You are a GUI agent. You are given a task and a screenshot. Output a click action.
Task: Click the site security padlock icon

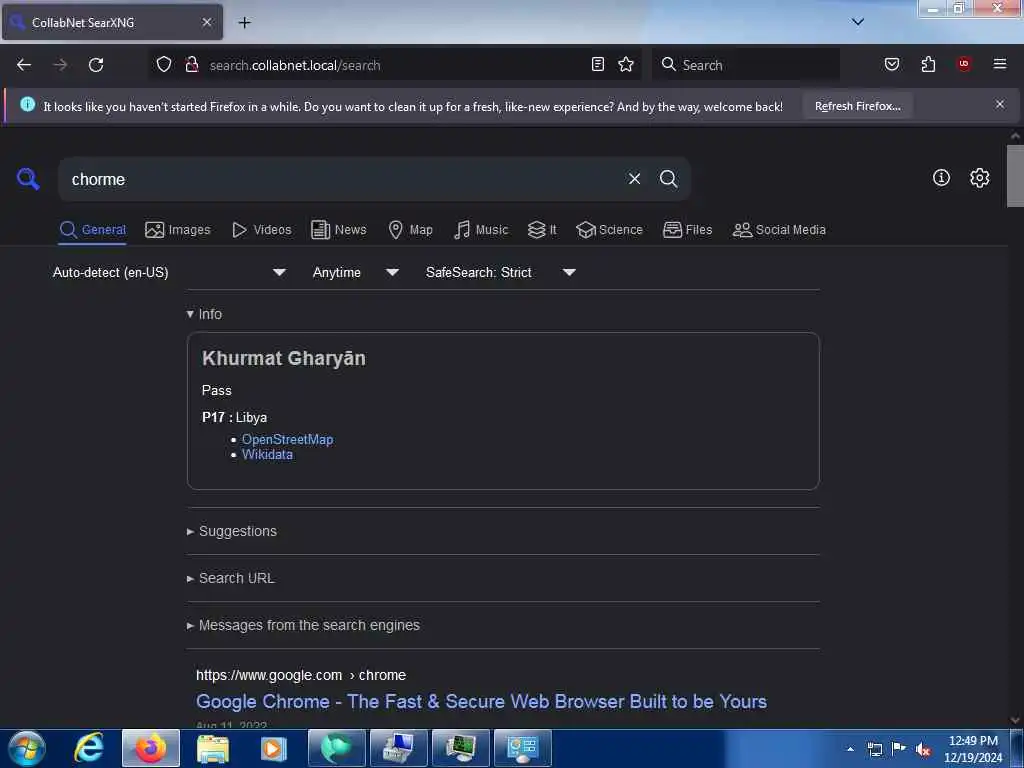pos(192,65)
